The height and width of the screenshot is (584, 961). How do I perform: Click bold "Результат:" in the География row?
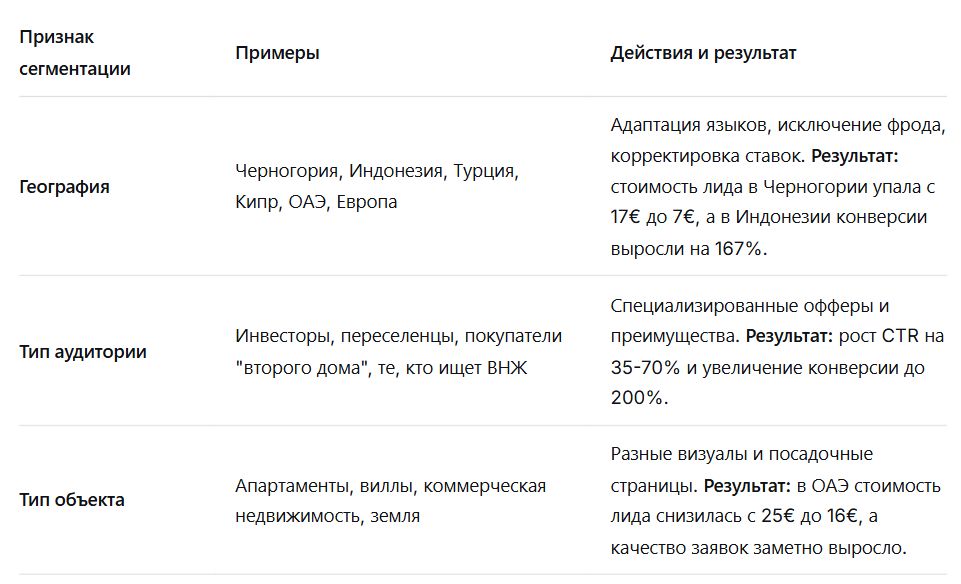(853, 157)
